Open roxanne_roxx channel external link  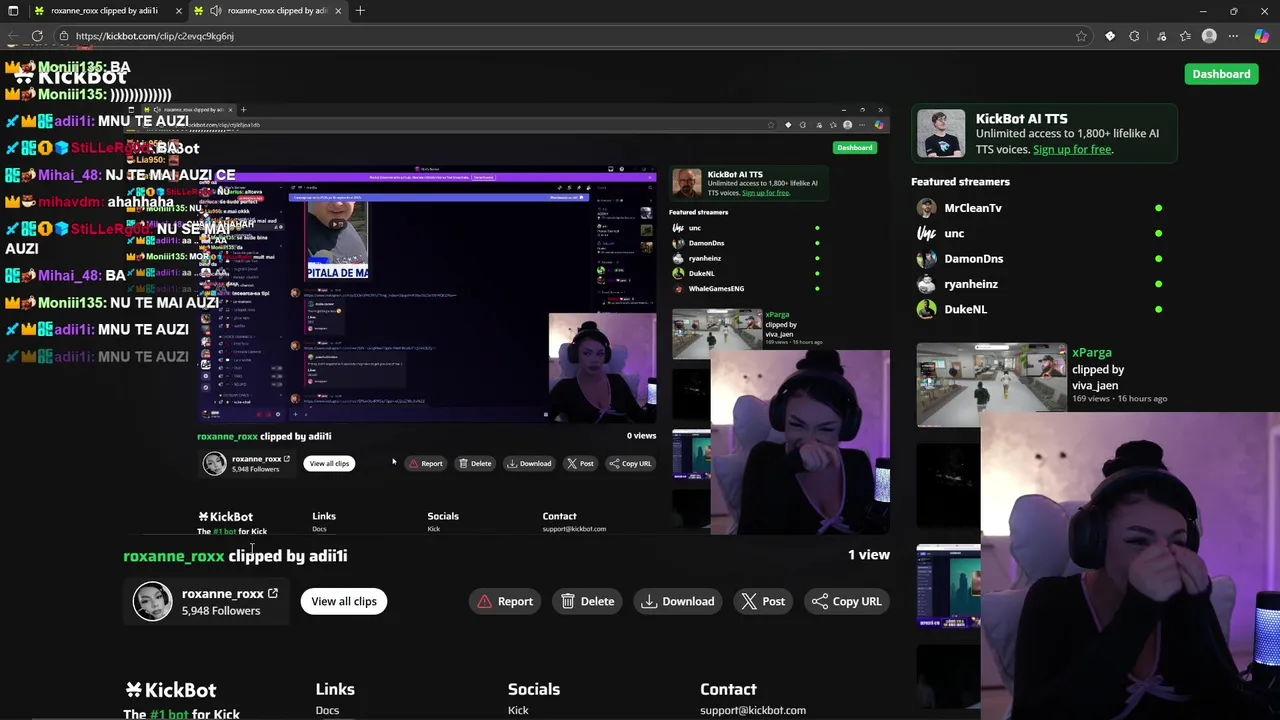click(272, 594)
